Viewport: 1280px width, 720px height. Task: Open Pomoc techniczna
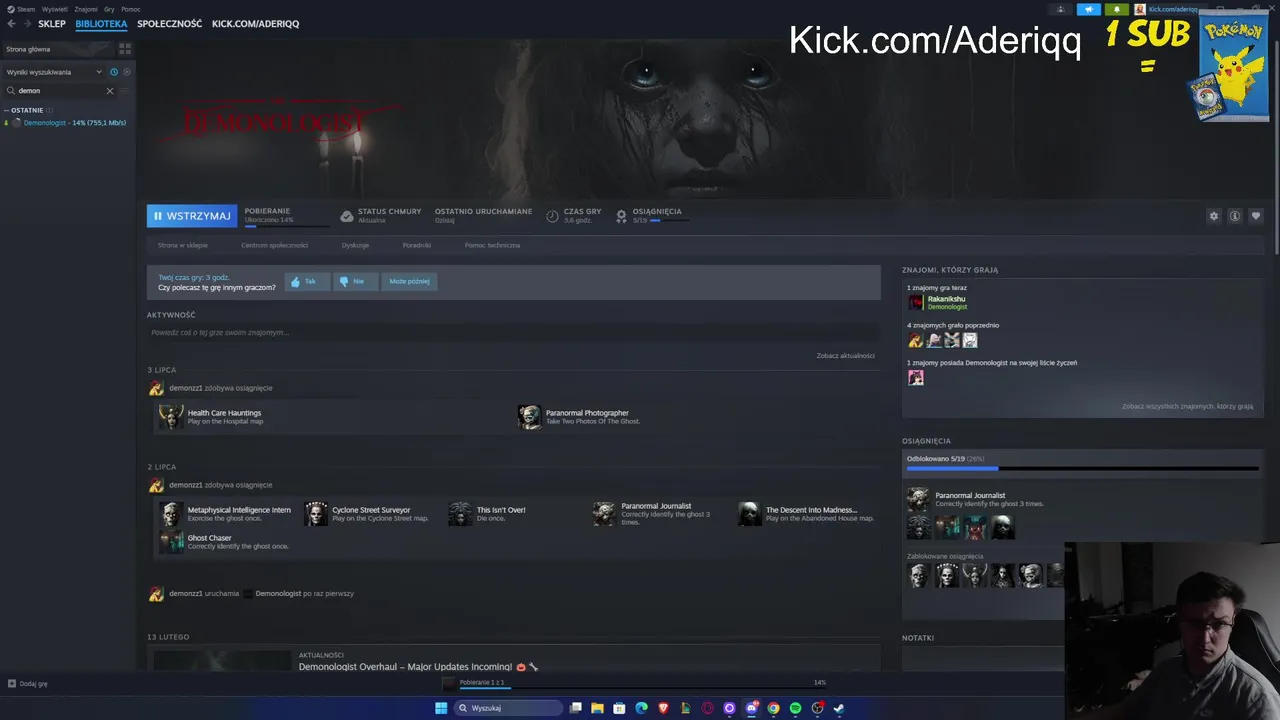[x=492, y=245]
